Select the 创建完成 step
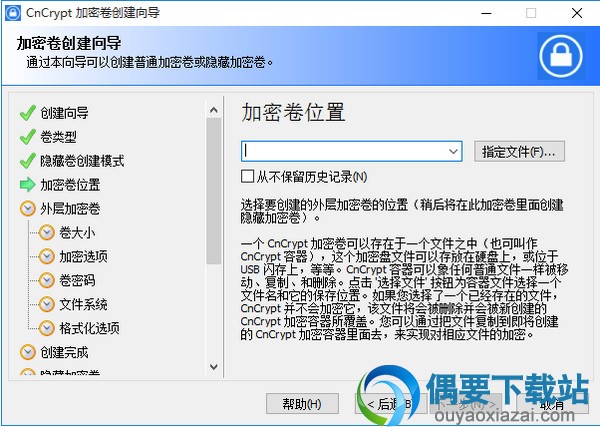Image resolution: width=600 pixels, height=427 pixels. click(x=64, y=352)
